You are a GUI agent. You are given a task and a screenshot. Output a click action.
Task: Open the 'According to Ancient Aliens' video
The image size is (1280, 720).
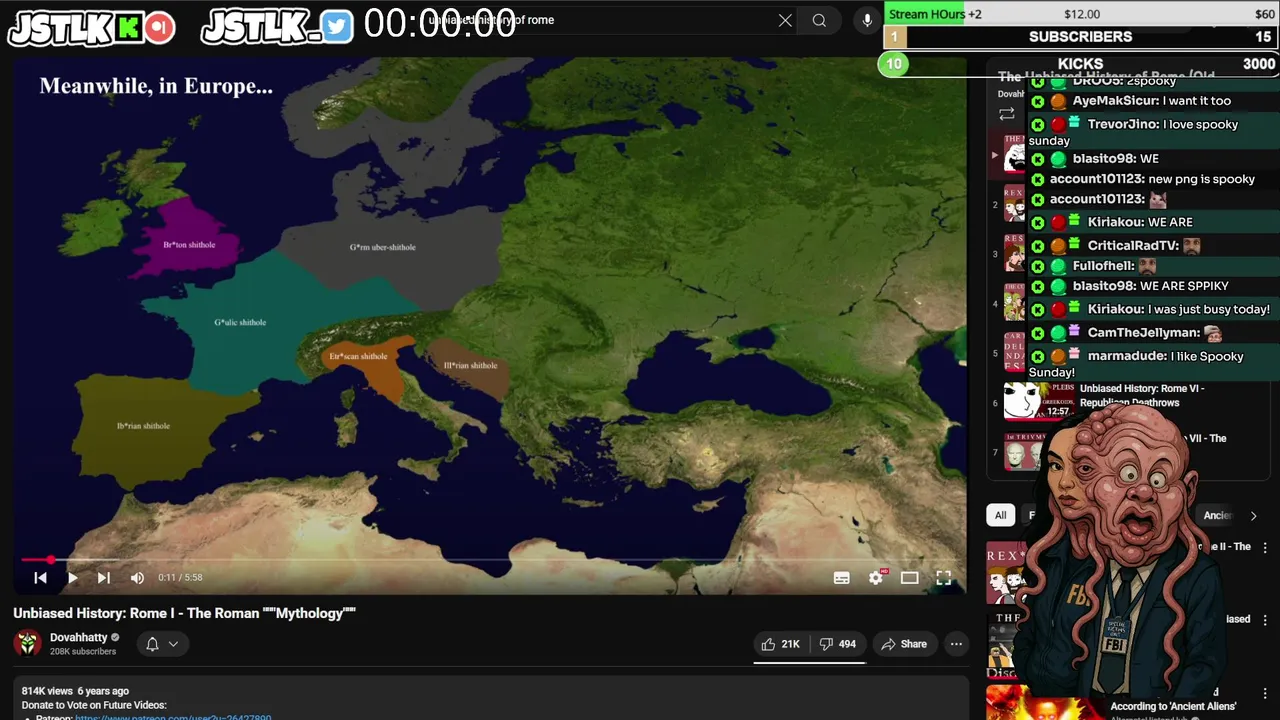[x=1173, y=706]
